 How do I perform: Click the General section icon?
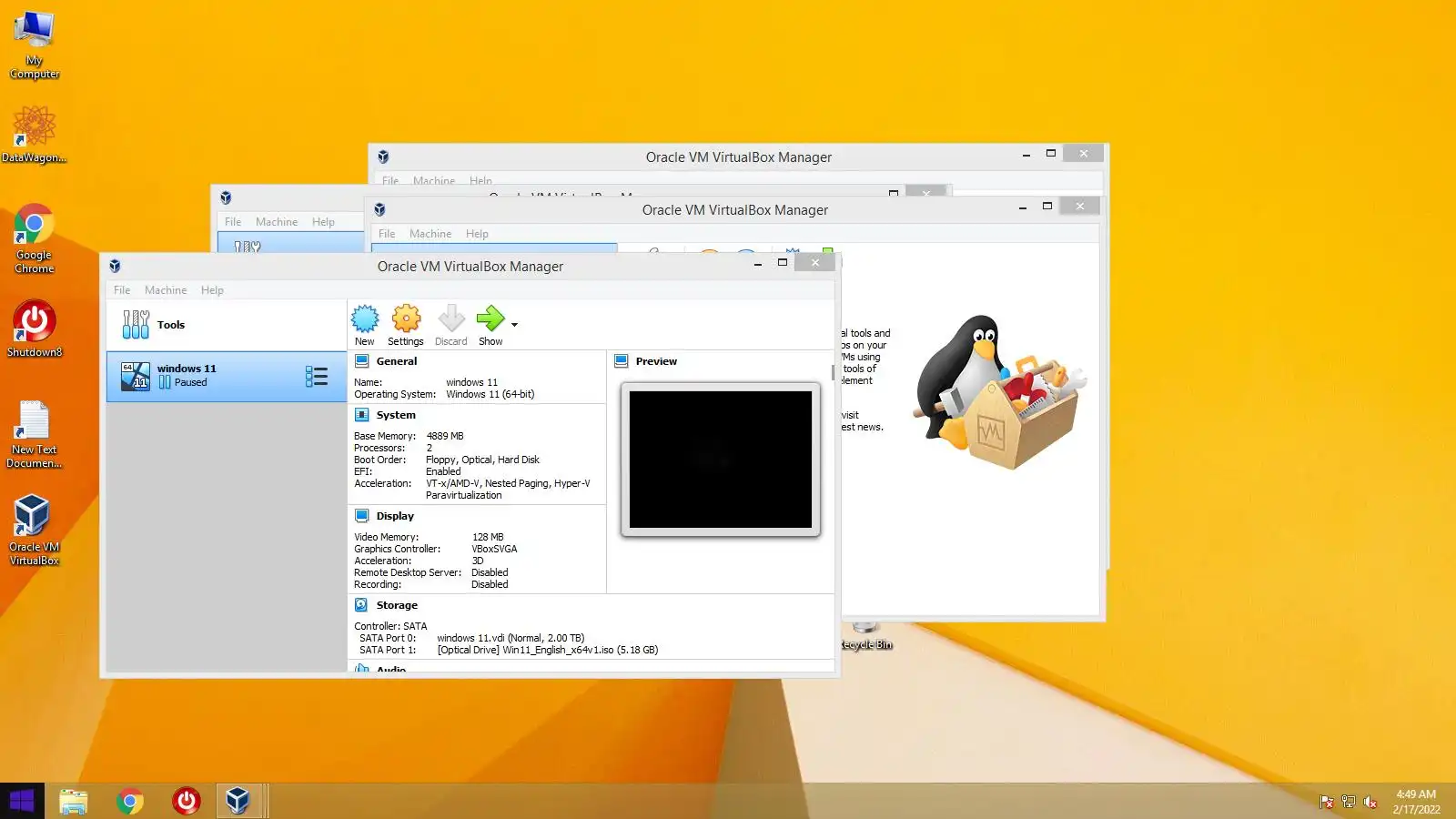click(x=362, y=361)
